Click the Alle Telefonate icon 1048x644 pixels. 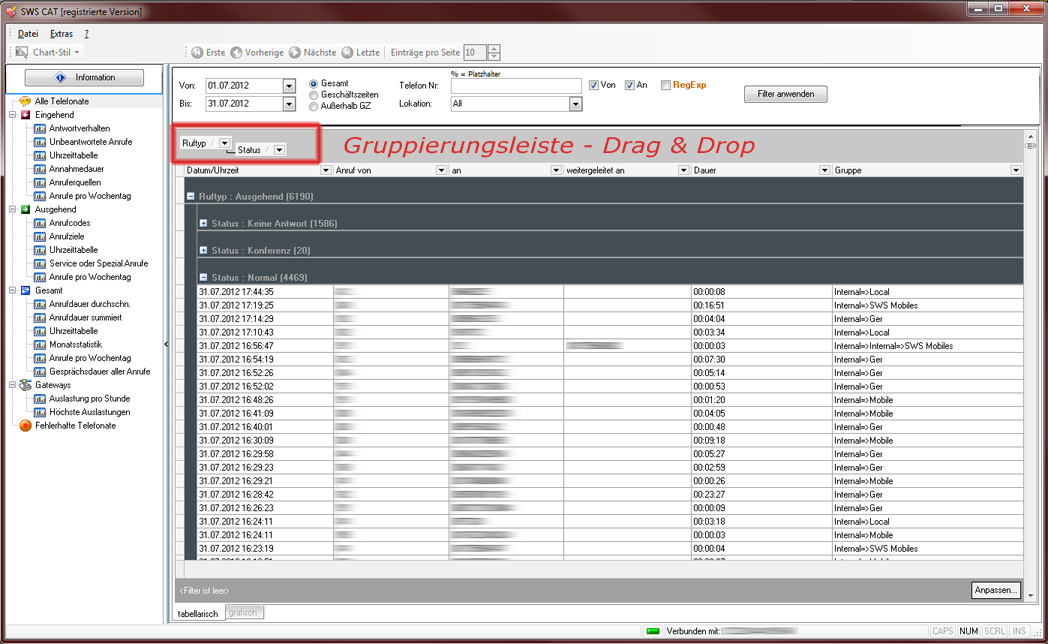[x=25, y=102]
